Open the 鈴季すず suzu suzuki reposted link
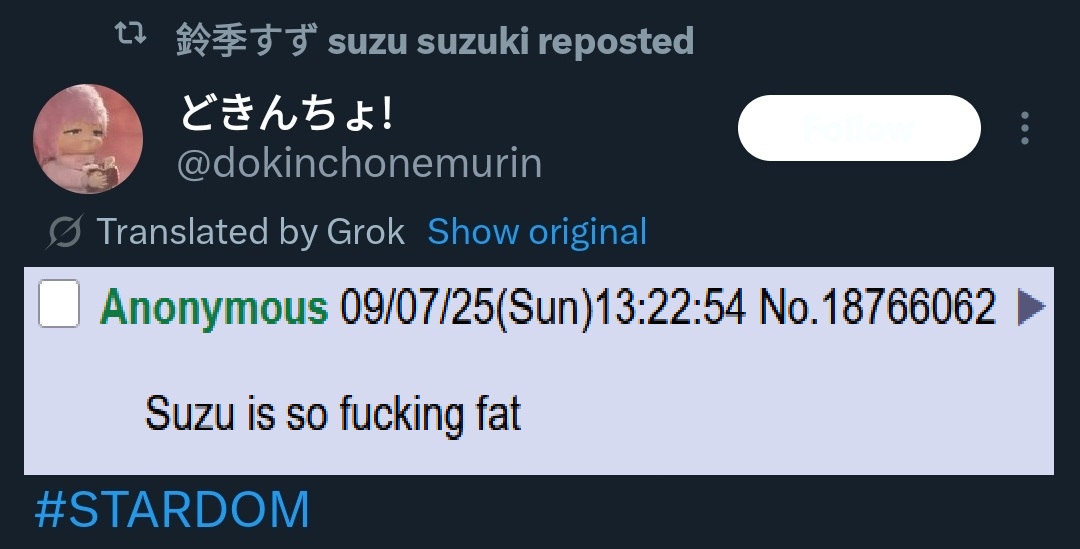Viewport: 1080px width, 549px height. coord(435,41)
